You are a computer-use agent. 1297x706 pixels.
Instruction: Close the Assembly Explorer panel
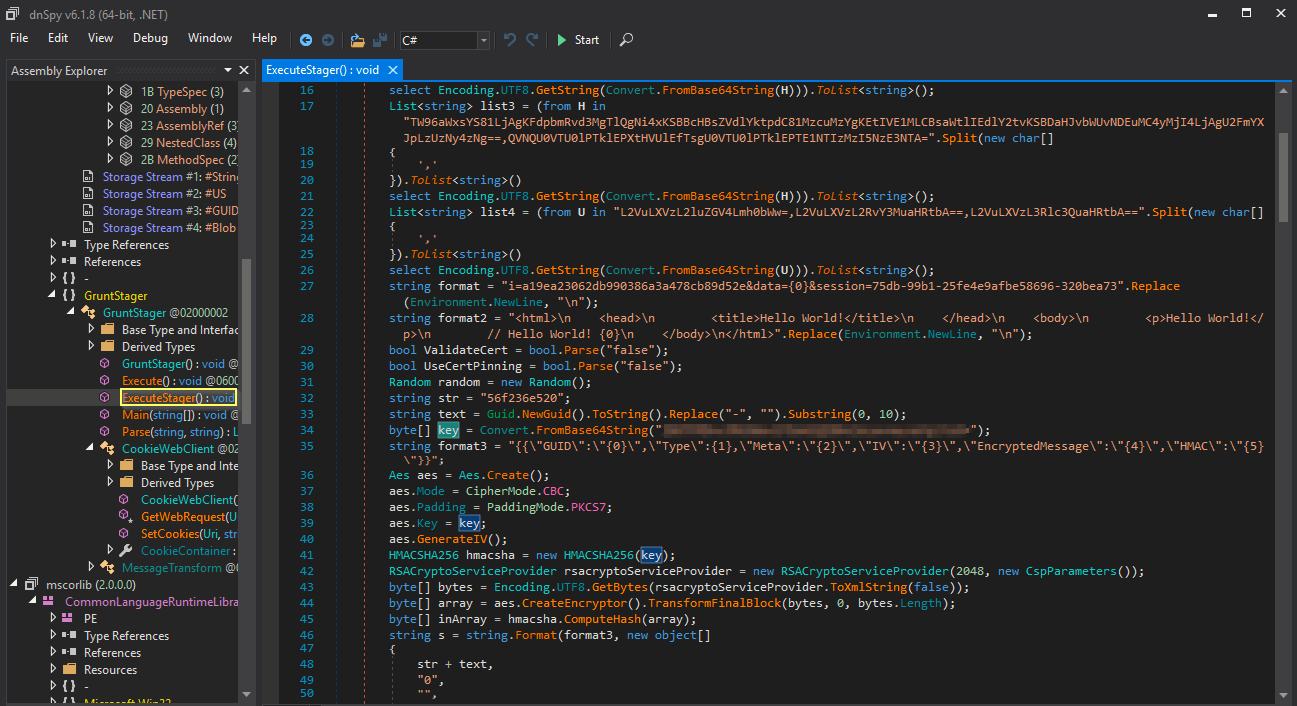pos(244,70)
